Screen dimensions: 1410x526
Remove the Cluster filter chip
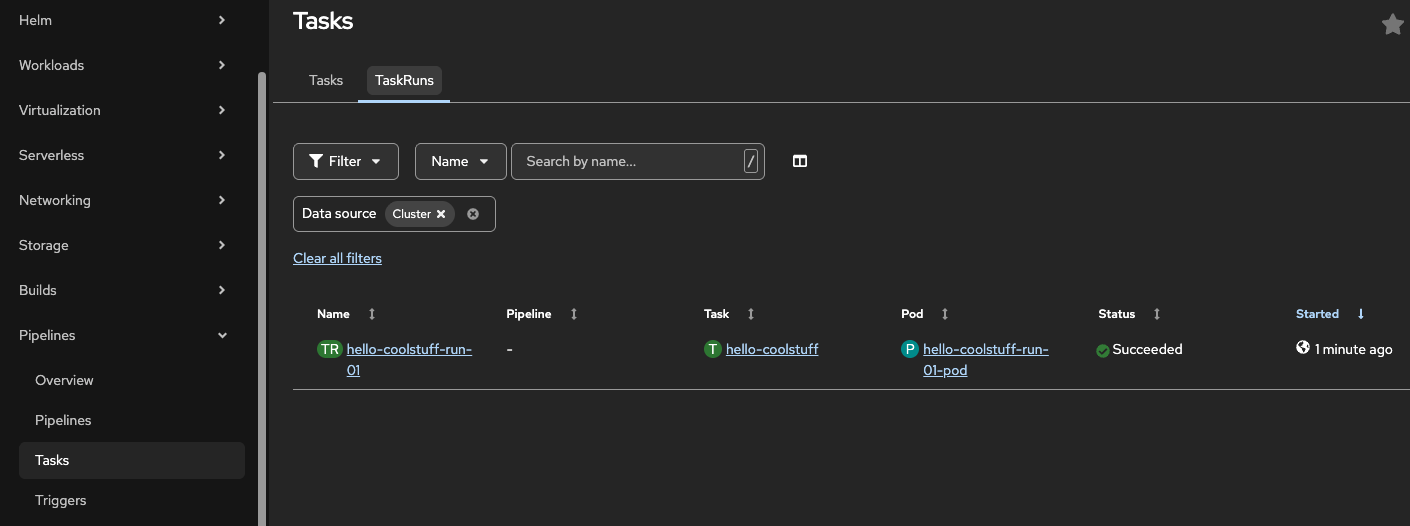pyautogui.click(x=441, y=214)
